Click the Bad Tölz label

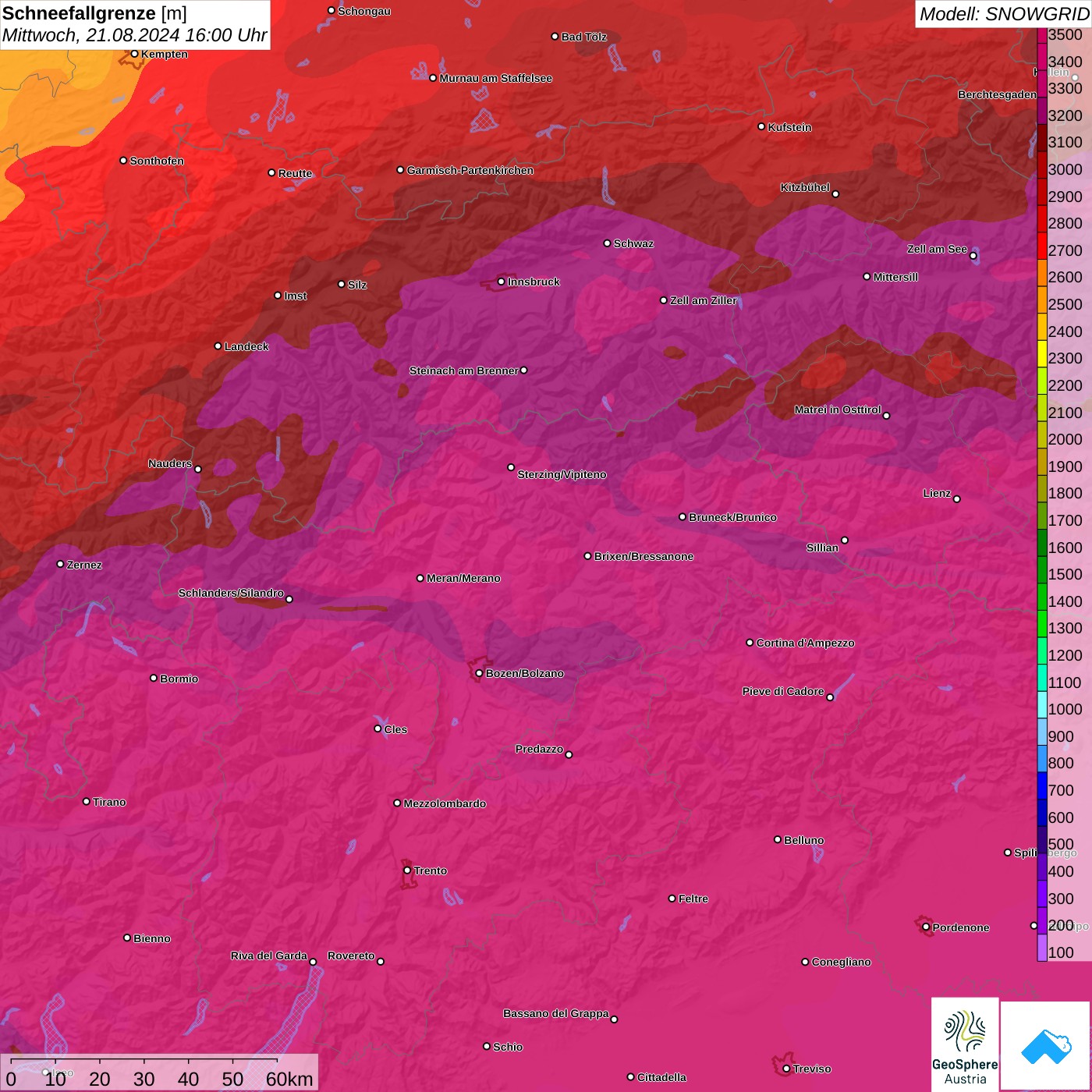point(583,37)
